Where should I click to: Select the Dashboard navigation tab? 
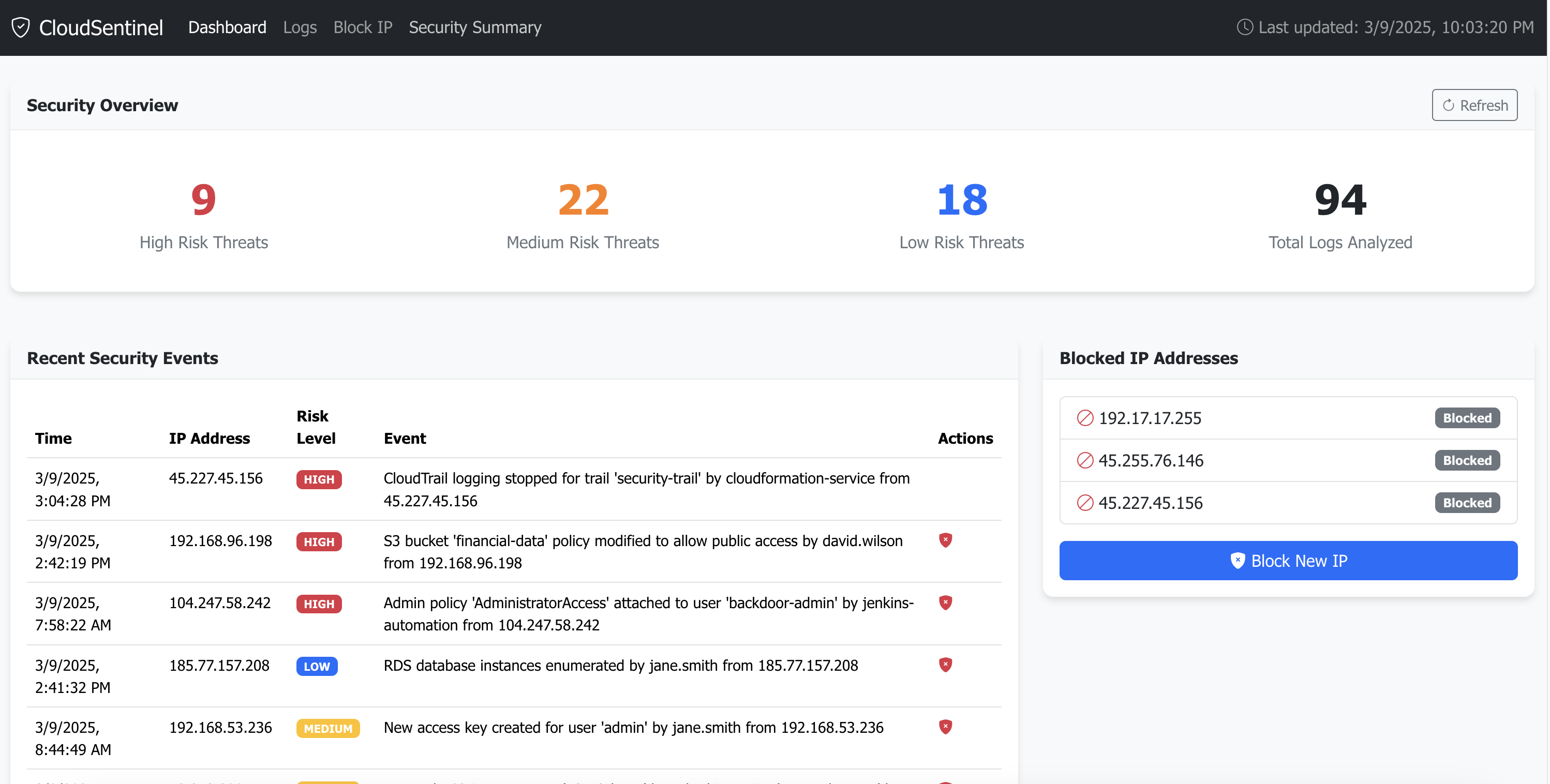point(227,27)
